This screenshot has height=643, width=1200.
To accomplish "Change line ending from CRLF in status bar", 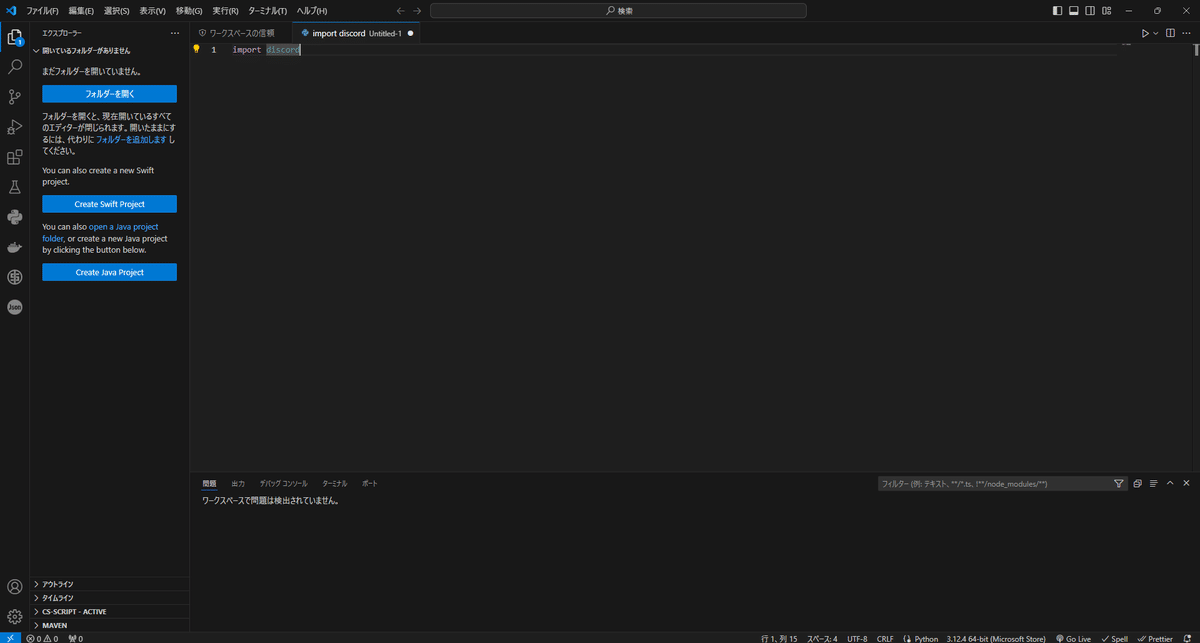I will coord(885,638).
